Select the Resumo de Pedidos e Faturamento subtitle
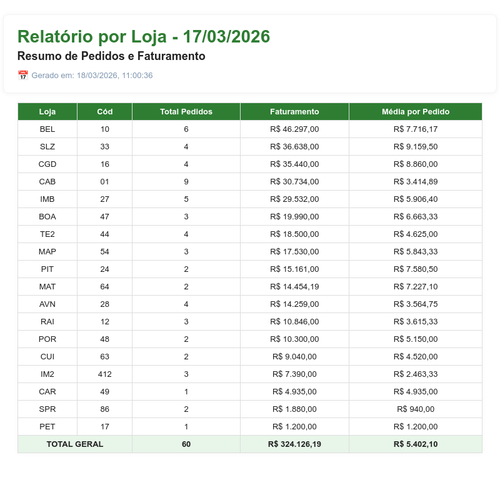This screenshot has width=500, height=500. click(111, 56)
